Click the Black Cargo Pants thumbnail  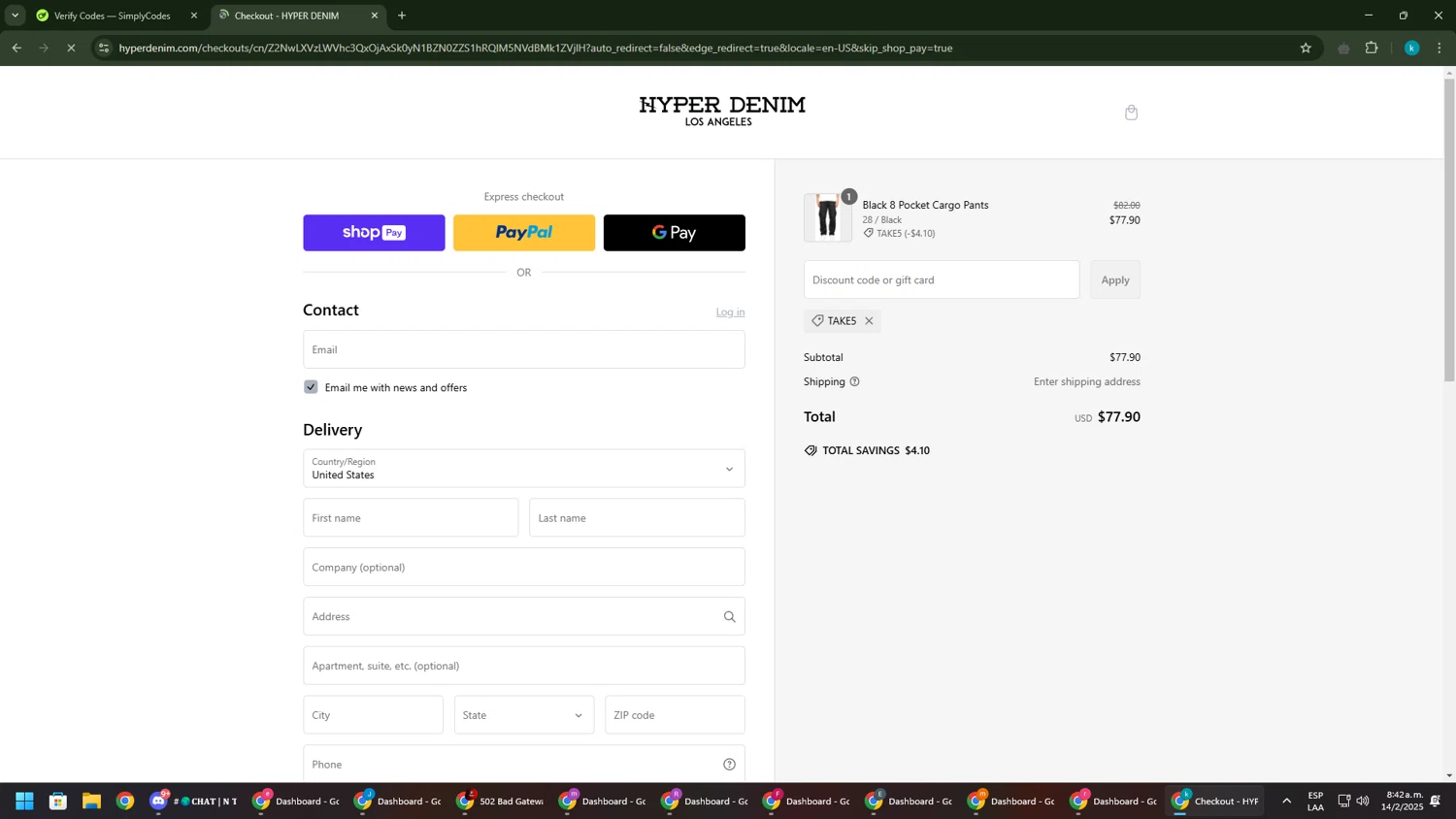click(828, 216)
